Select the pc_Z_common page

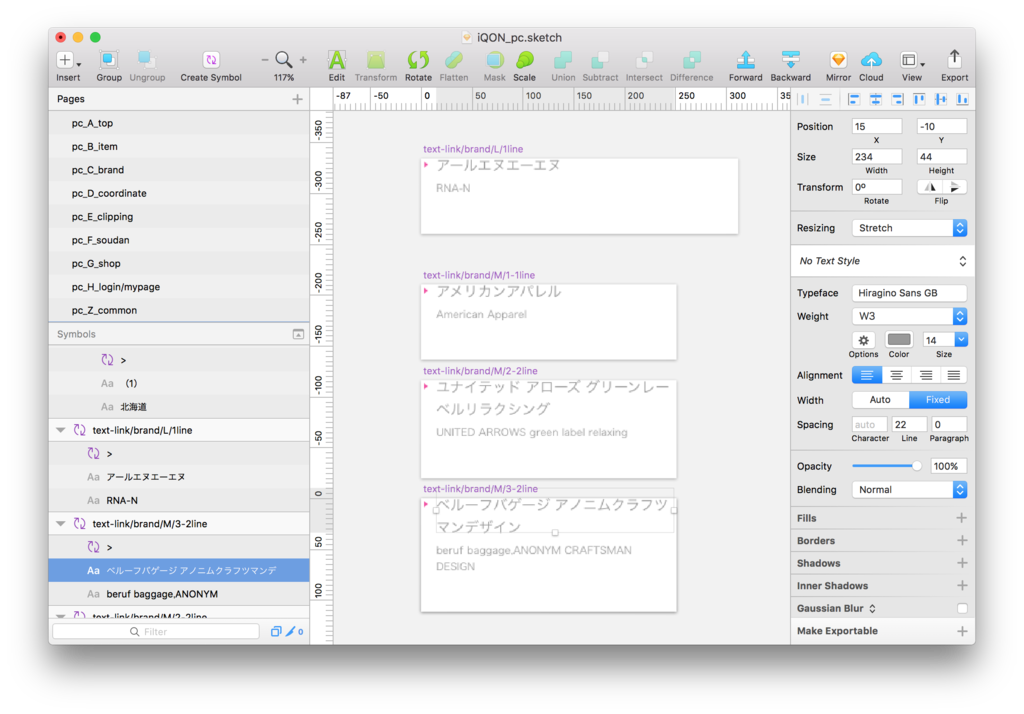179,310
